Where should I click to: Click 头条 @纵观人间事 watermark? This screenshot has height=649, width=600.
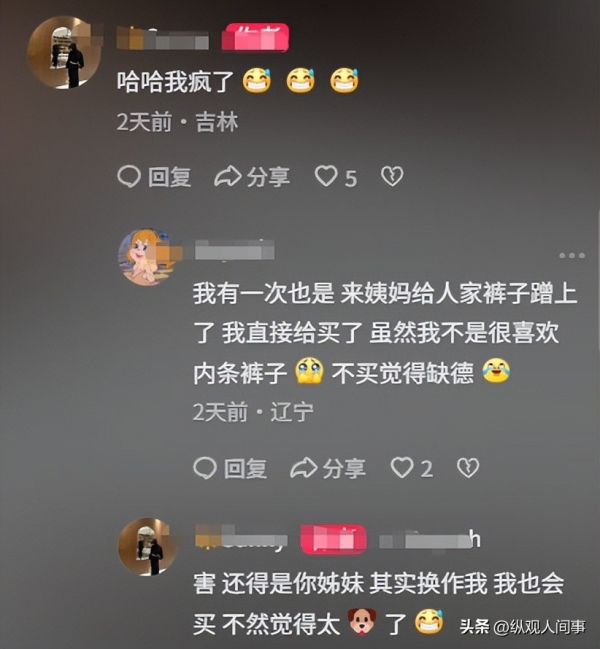point(523,627)
